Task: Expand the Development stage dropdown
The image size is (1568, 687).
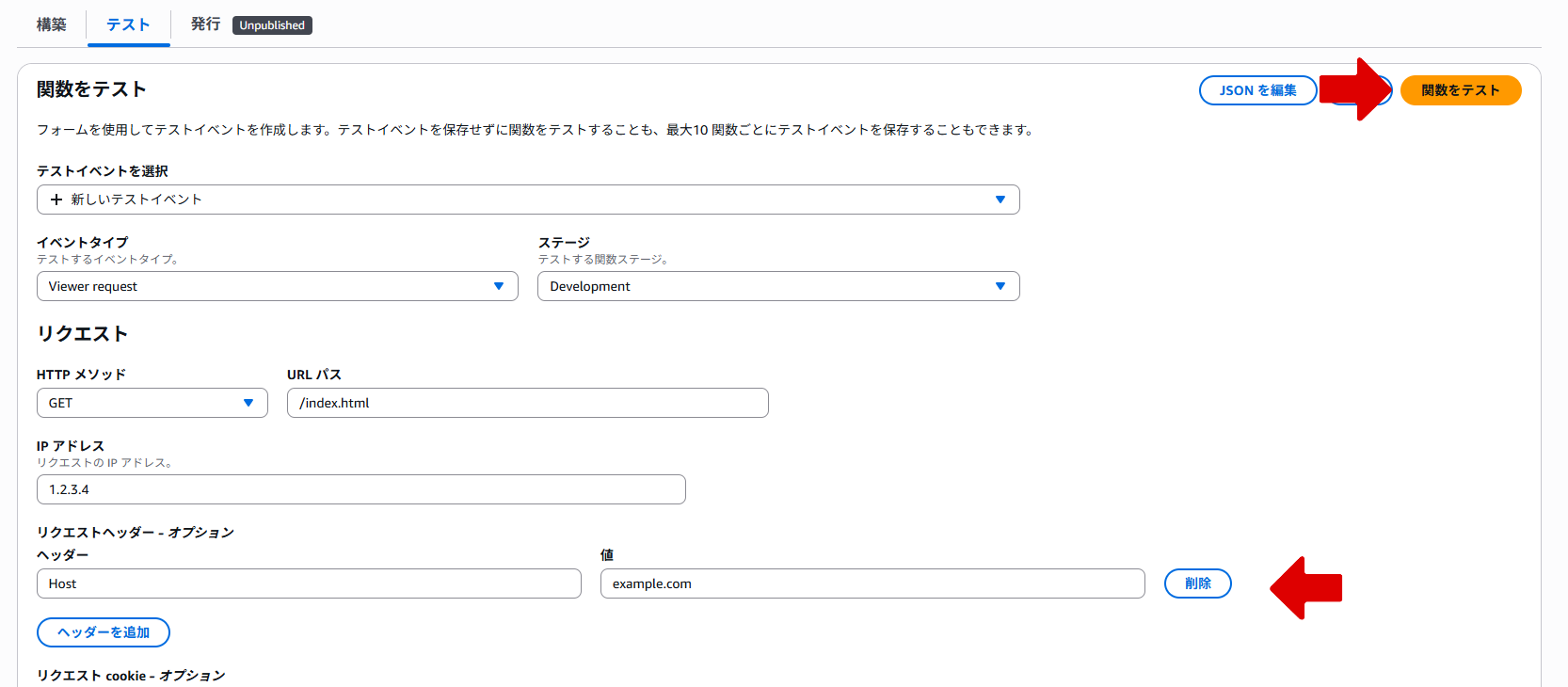Action: click(777, 286)
